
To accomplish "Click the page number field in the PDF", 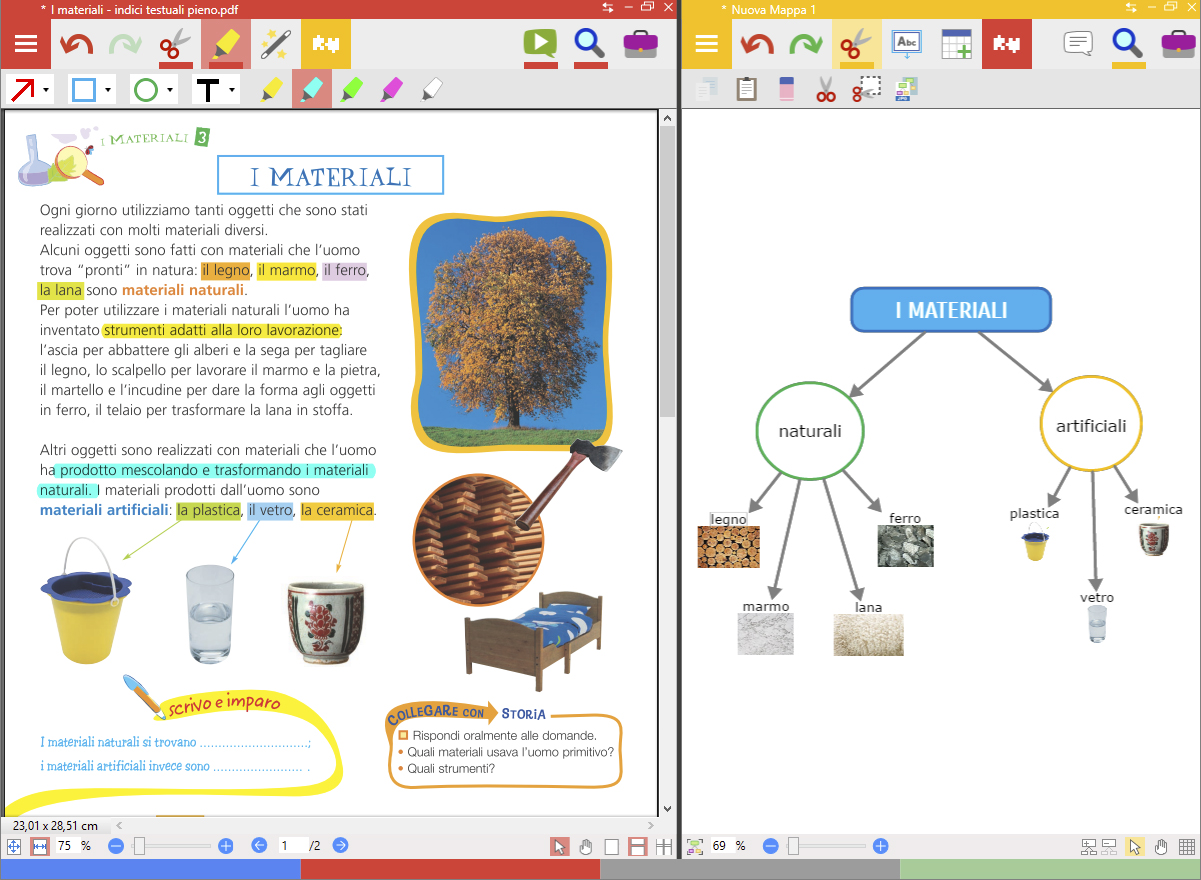I will (293, 846).
